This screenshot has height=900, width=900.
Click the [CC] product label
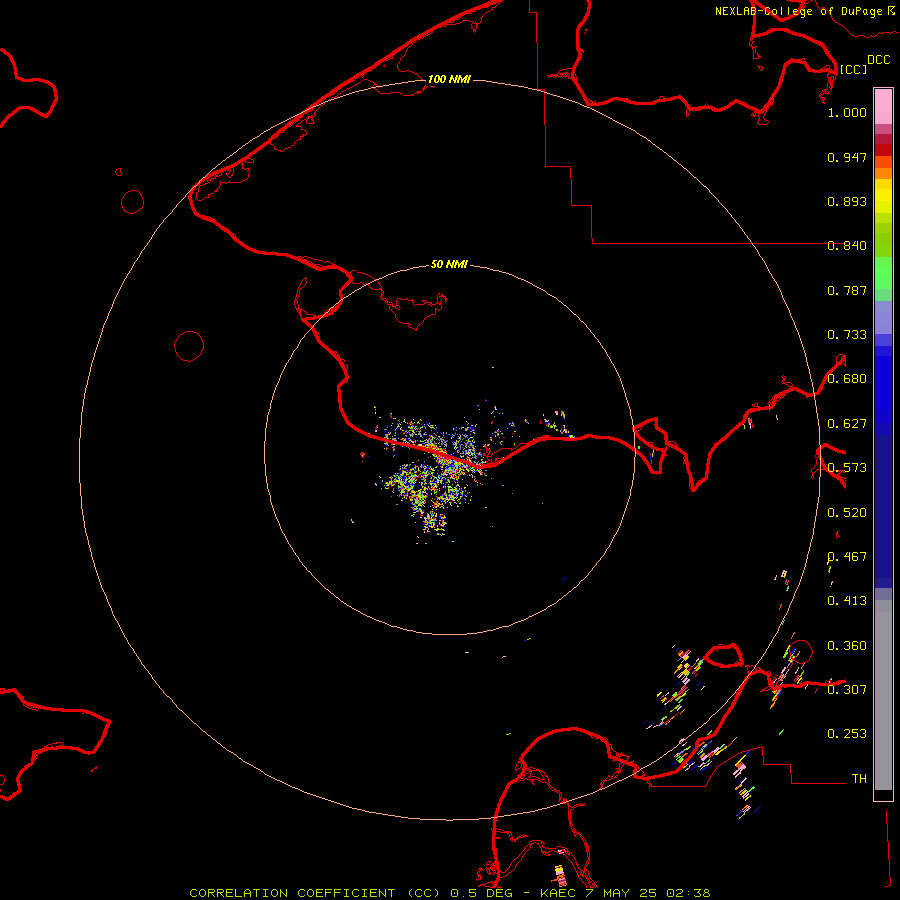pyautogui.click(x=853, y=69)
